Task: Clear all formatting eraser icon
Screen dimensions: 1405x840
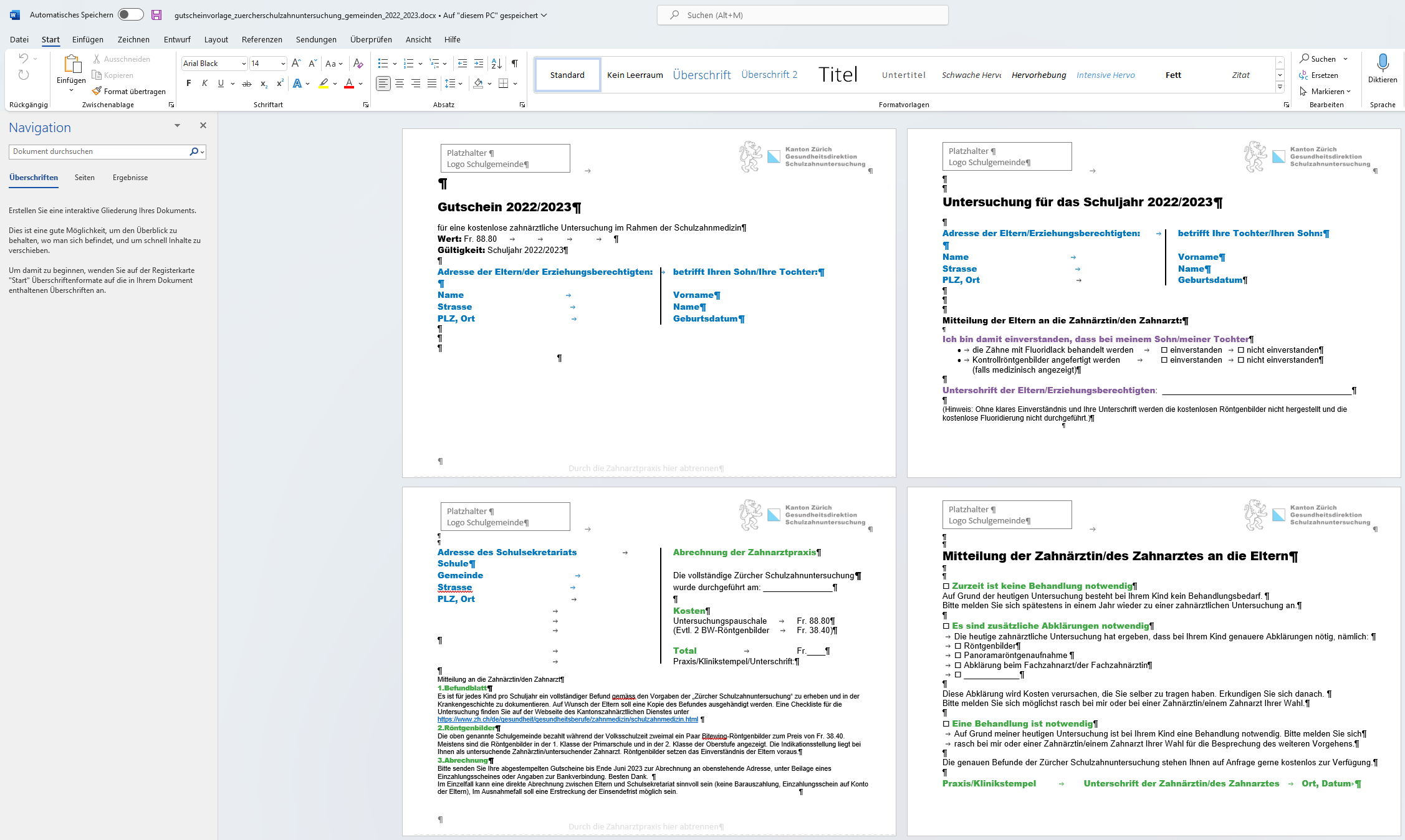Action: tap(358, 63)
